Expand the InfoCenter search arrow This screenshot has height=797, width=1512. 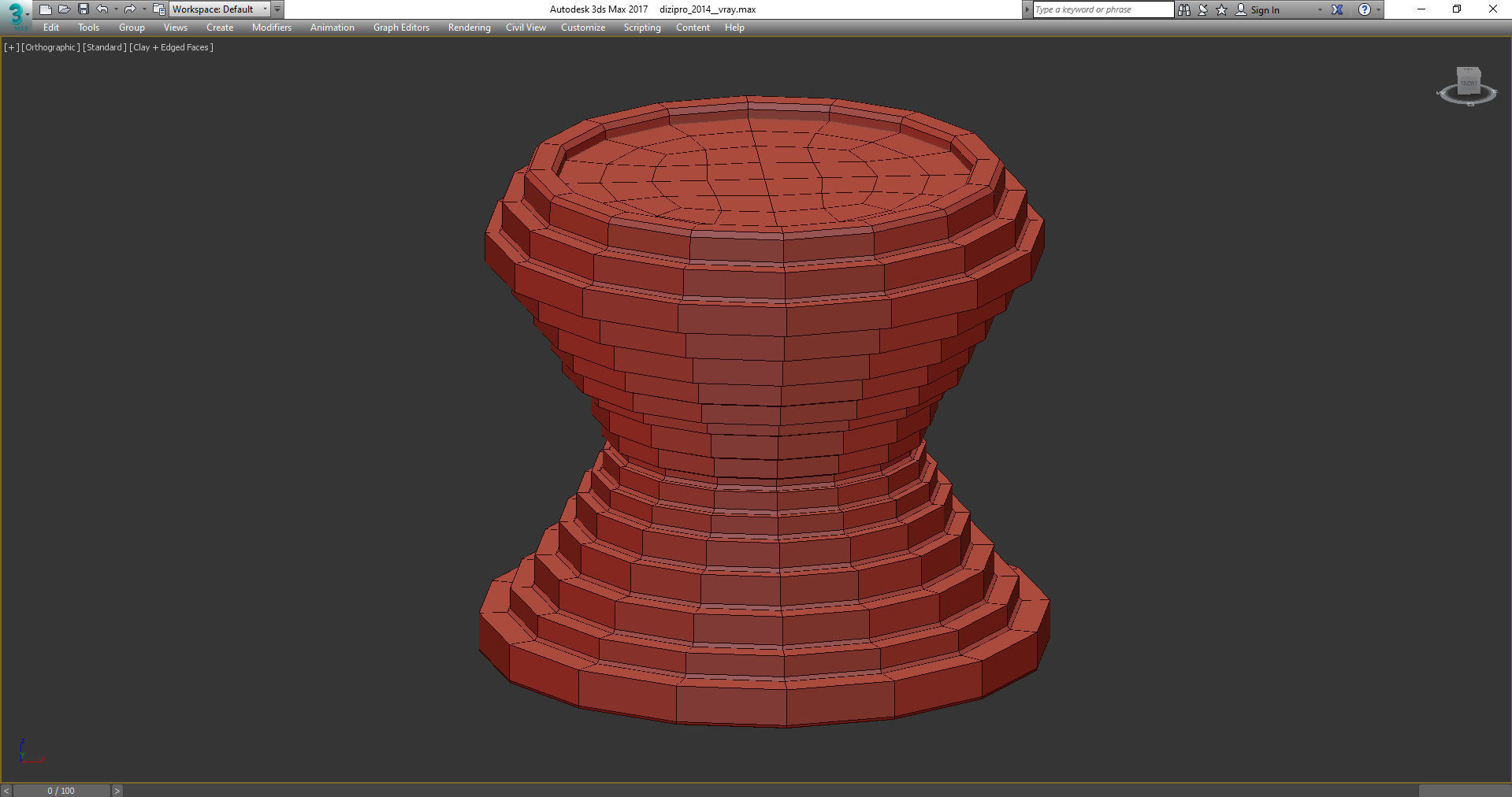pyautogui.click(x=1027, y=9)
